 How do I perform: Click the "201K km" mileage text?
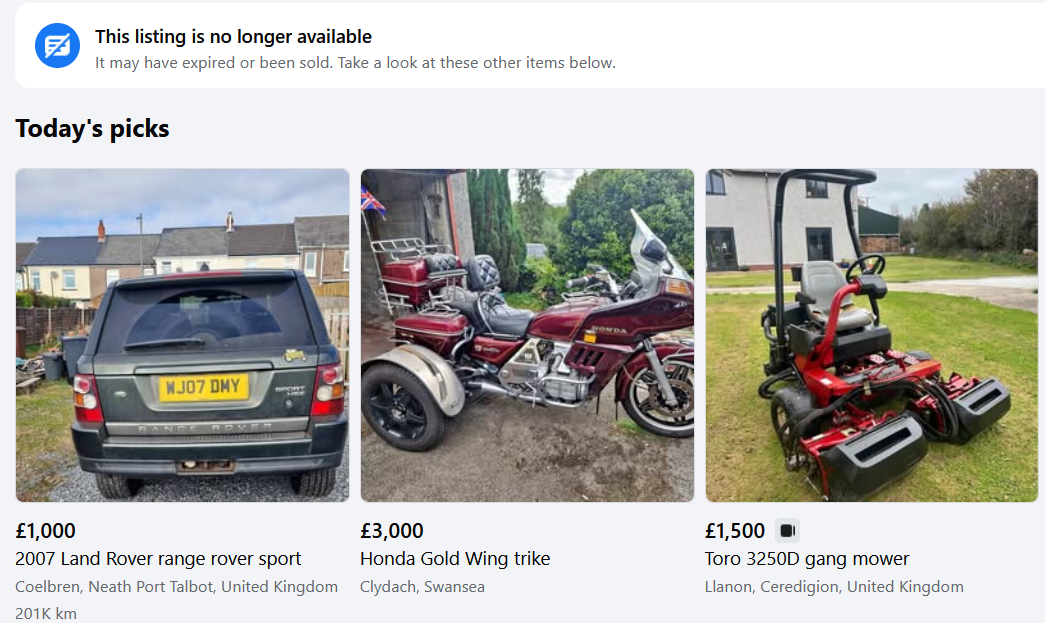point(46,613)
